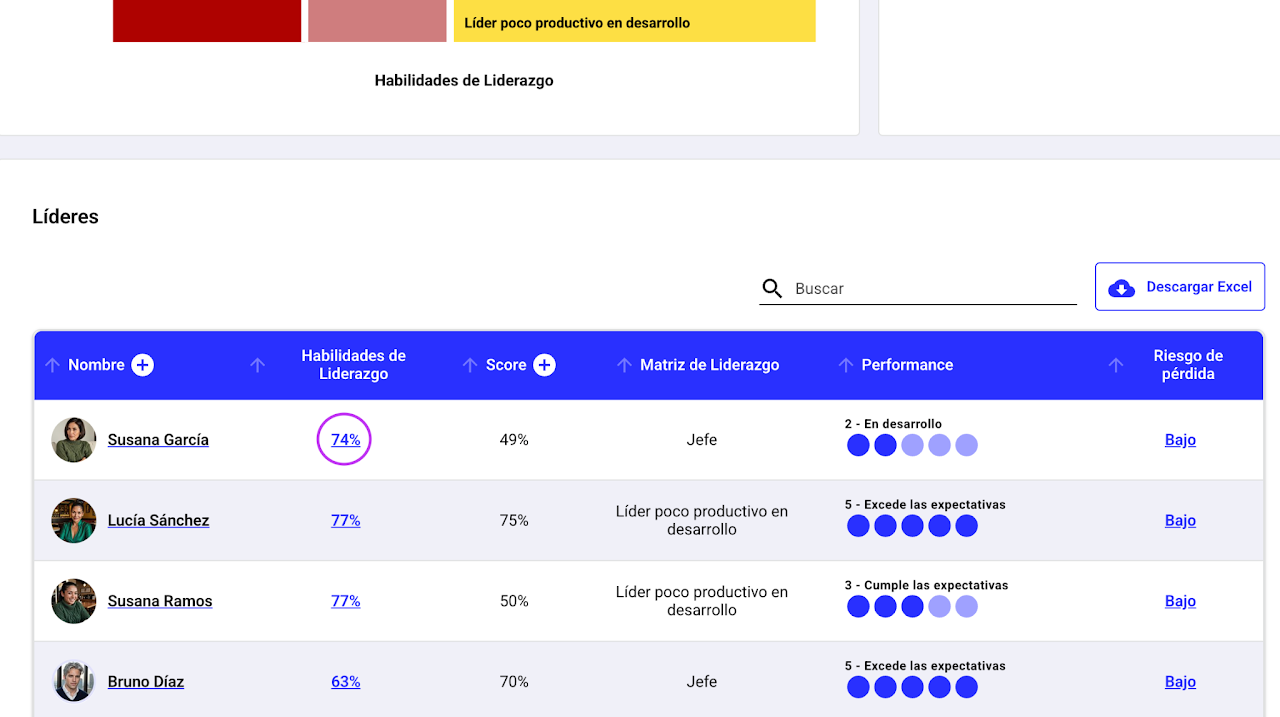The width and height of the screenshot is (1280, 717).
Task: Select yellow Líder poco productivo block
Action: pos(634,20)
